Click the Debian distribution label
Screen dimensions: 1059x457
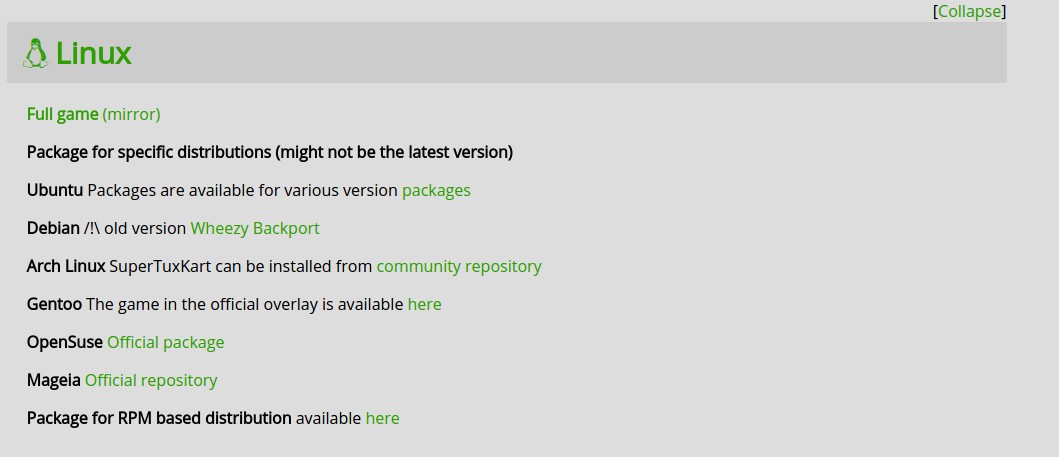coord(53,228)
